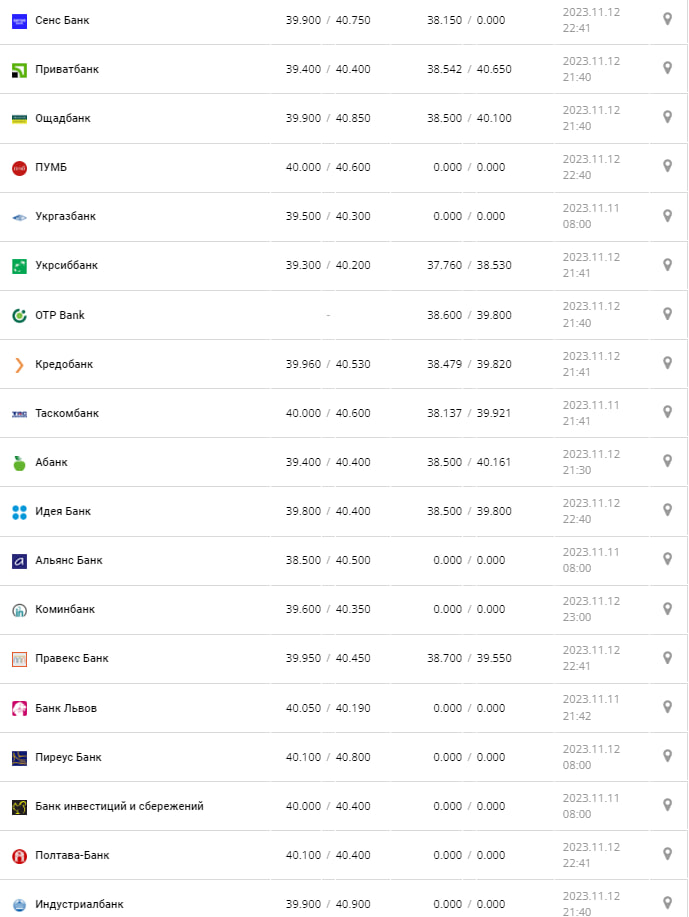Click the Абанк green apple icon

coord(19,463)
